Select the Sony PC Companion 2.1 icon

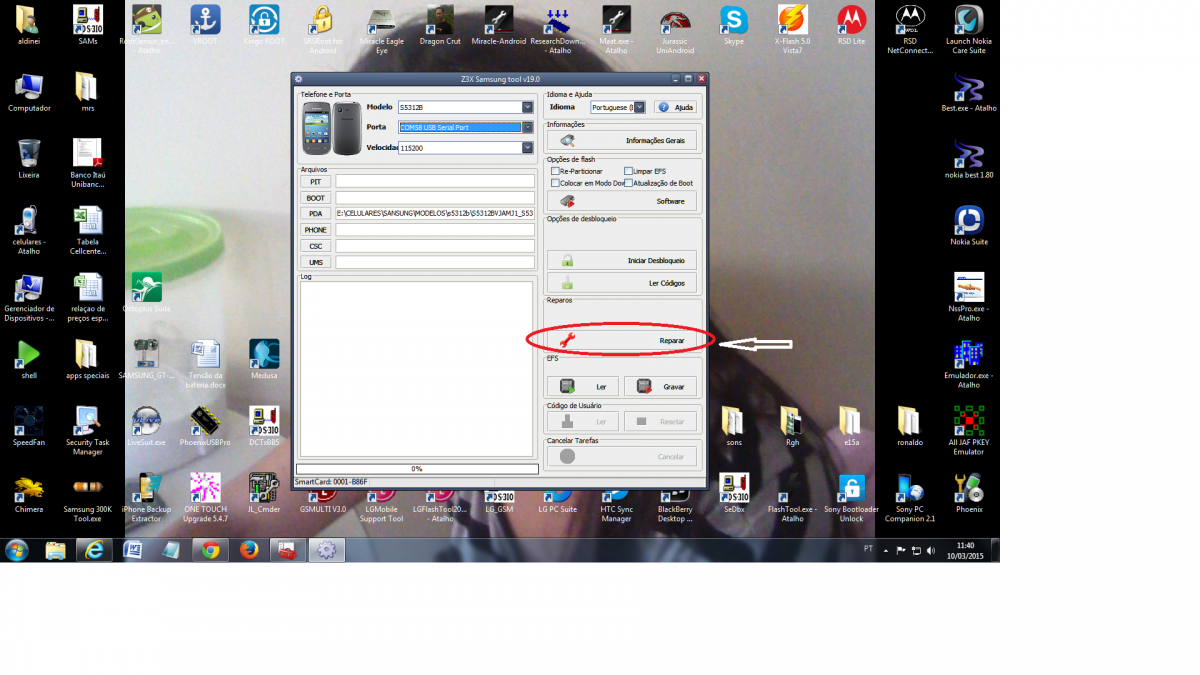coord(910,498)
